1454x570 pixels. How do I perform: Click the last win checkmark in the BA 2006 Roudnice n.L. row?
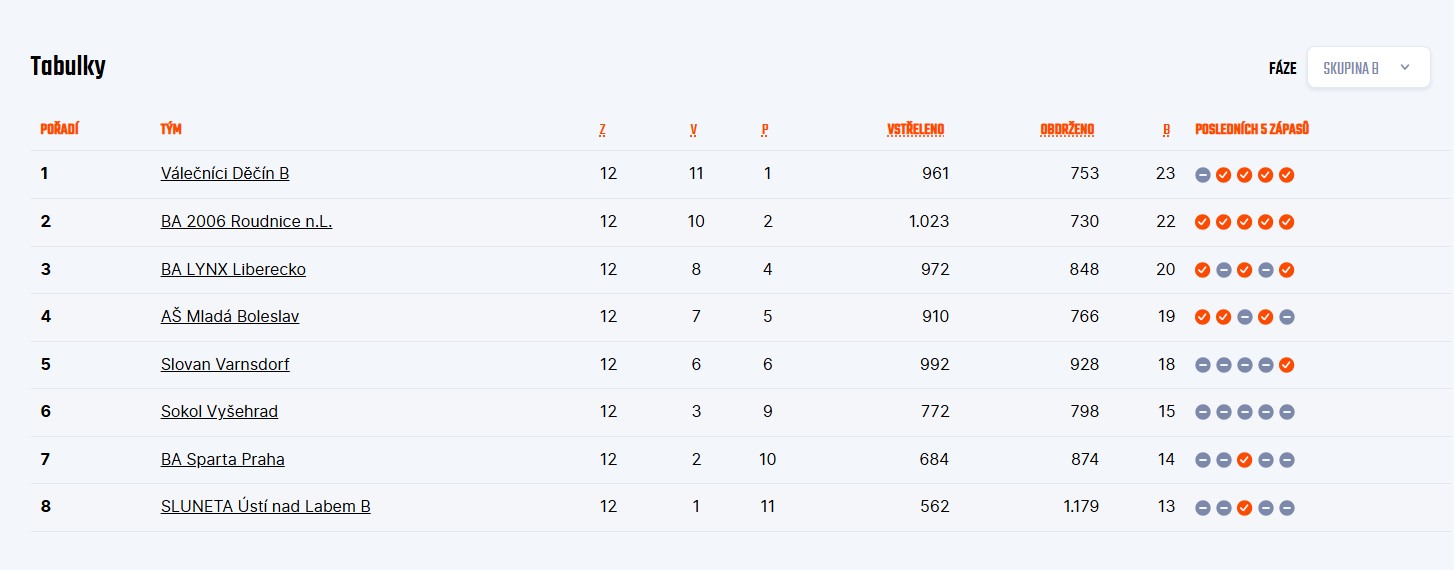1287,222
